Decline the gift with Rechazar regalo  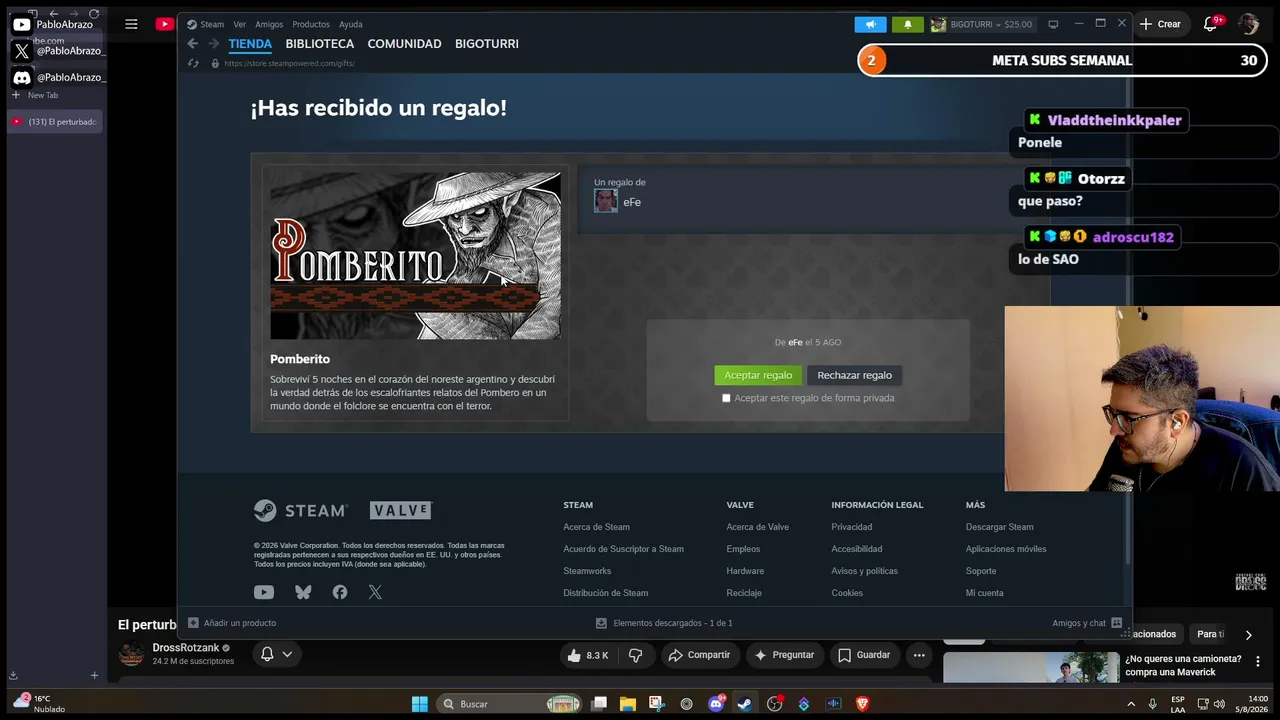(854, 375)
